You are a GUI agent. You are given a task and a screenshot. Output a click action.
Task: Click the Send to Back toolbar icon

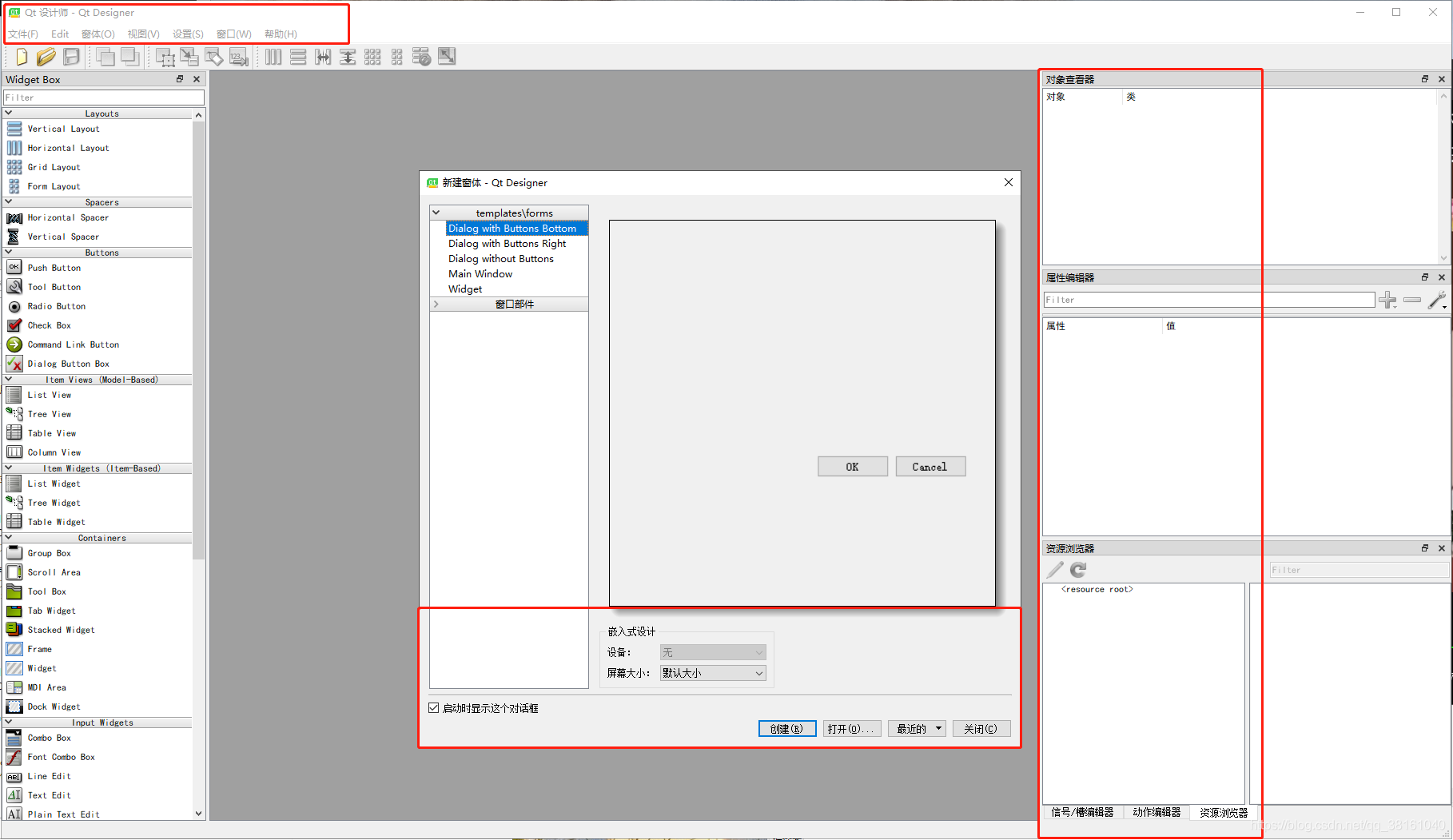pyautogui.click(x=130, y=57)
